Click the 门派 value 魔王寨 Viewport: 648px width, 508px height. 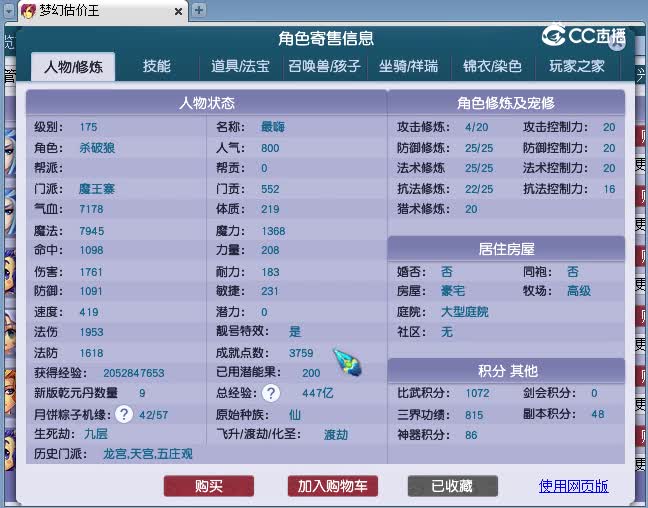point(97,189)
